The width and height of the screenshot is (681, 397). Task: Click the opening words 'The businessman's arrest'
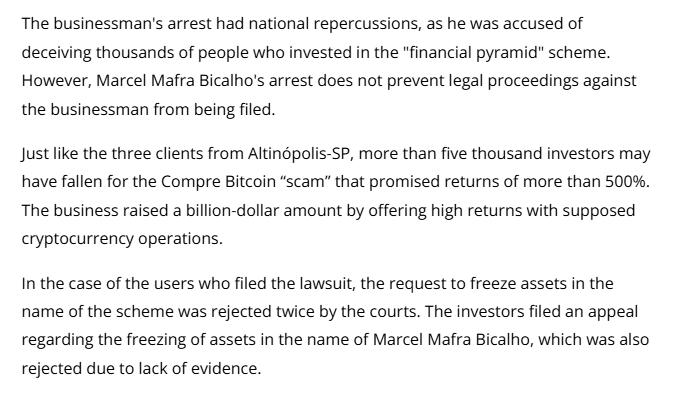click(x=116, y=24)
